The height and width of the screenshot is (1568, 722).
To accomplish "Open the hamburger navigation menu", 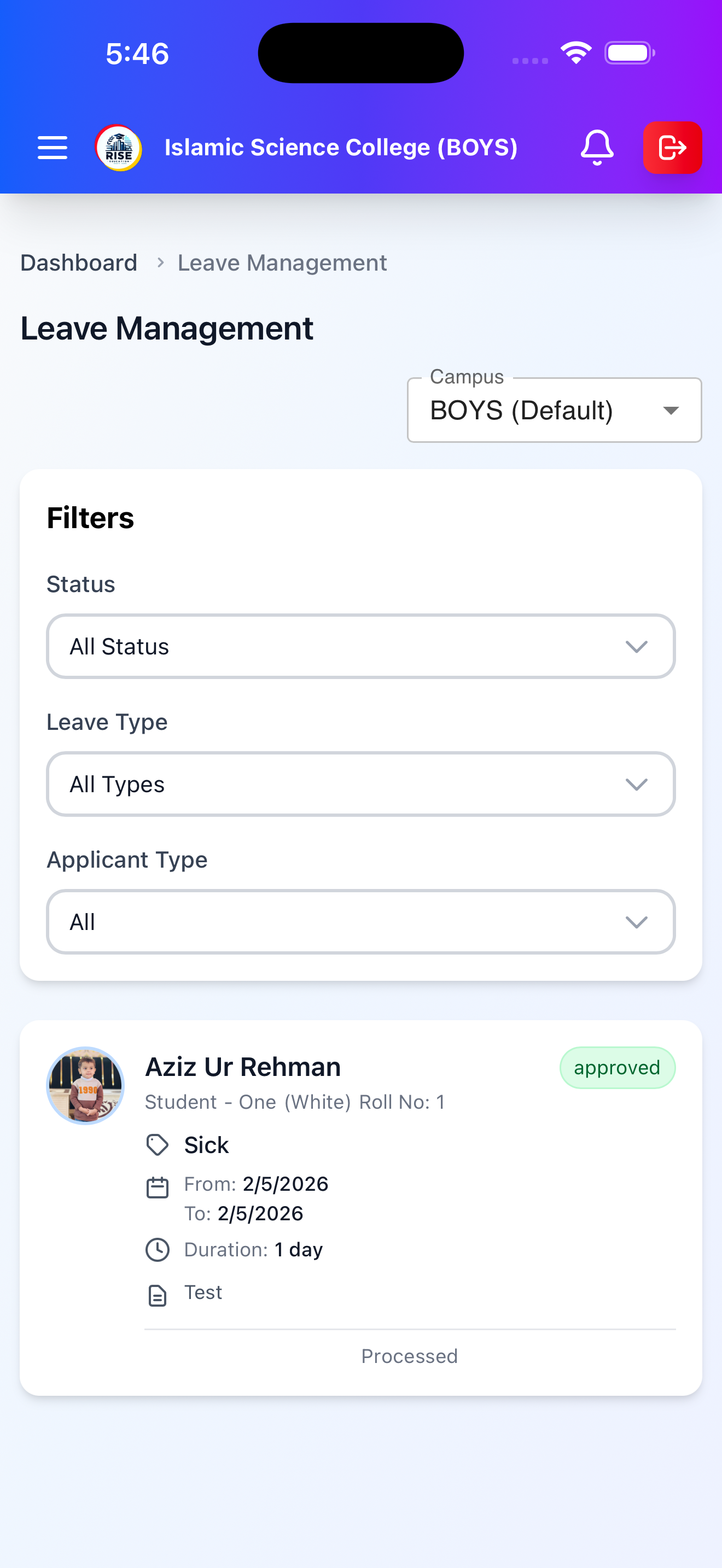I will pos(53,148).
